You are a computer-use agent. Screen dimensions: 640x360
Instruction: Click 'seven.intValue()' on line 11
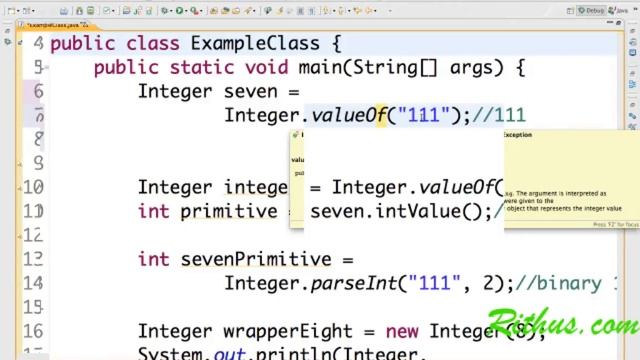click(401, 211)
